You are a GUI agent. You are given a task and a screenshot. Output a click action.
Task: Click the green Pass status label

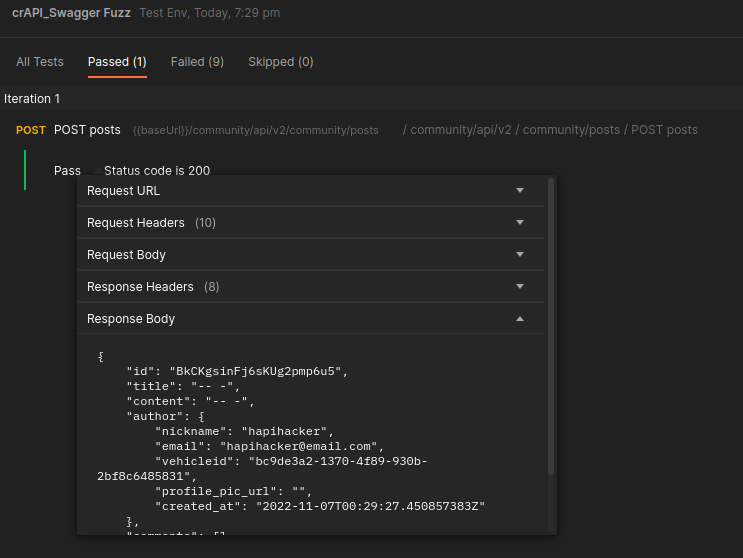67,171
